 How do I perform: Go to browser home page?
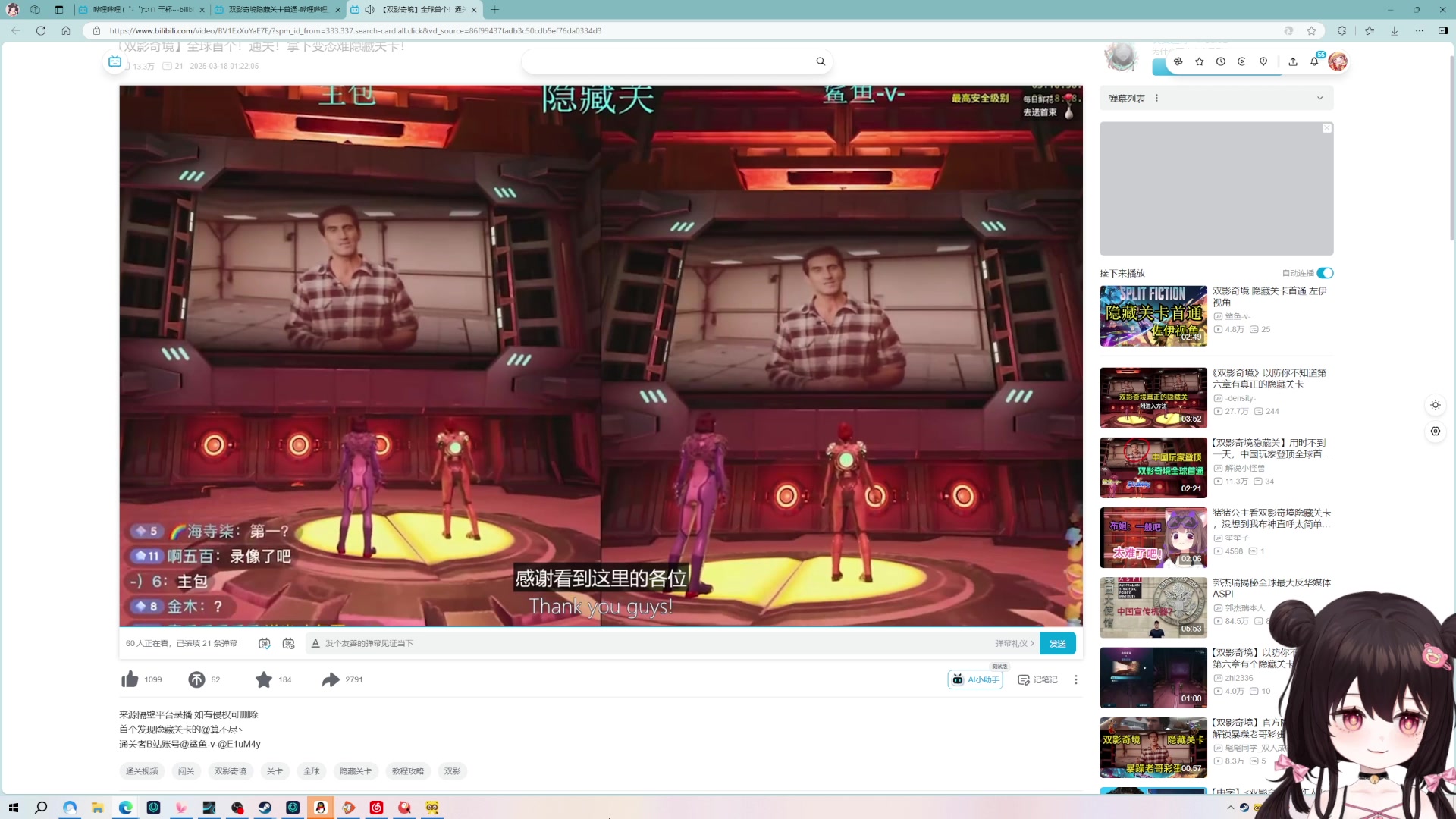tap(66, 30)
